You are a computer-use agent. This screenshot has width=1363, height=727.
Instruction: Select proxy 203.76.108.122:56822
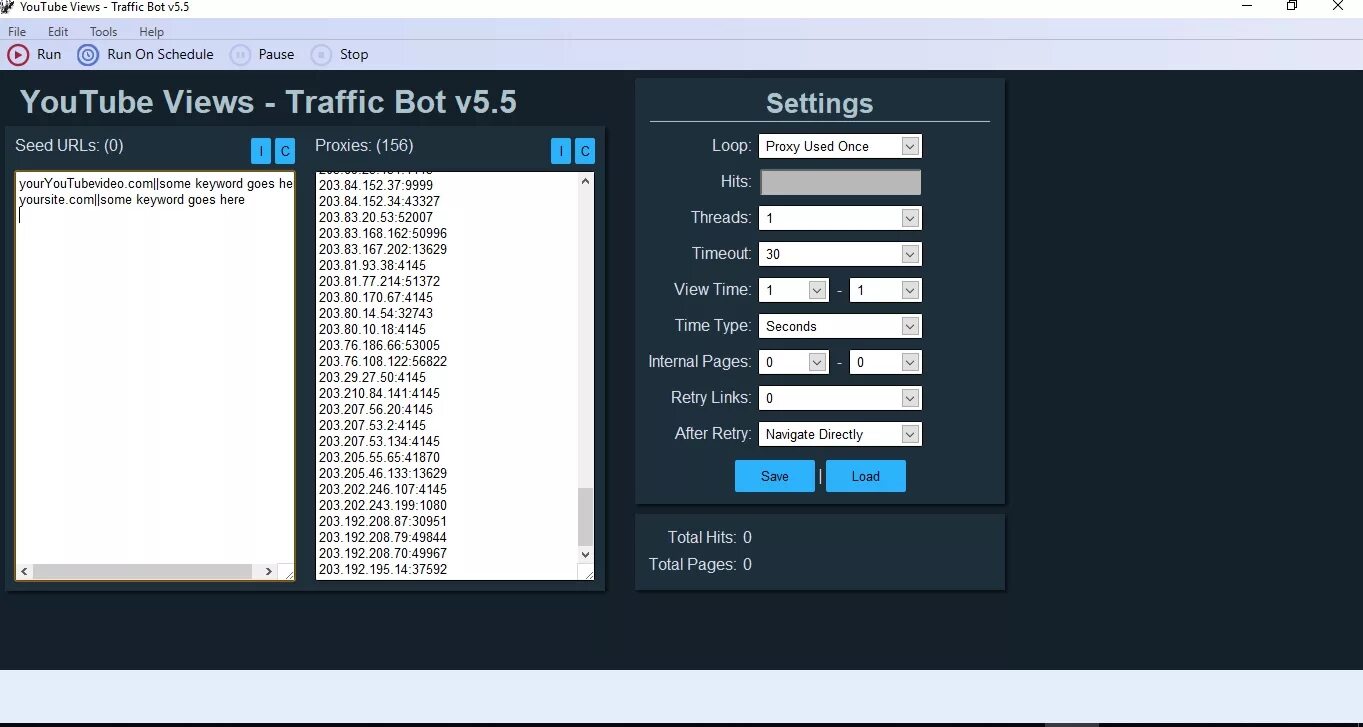[x=383, y=361]
